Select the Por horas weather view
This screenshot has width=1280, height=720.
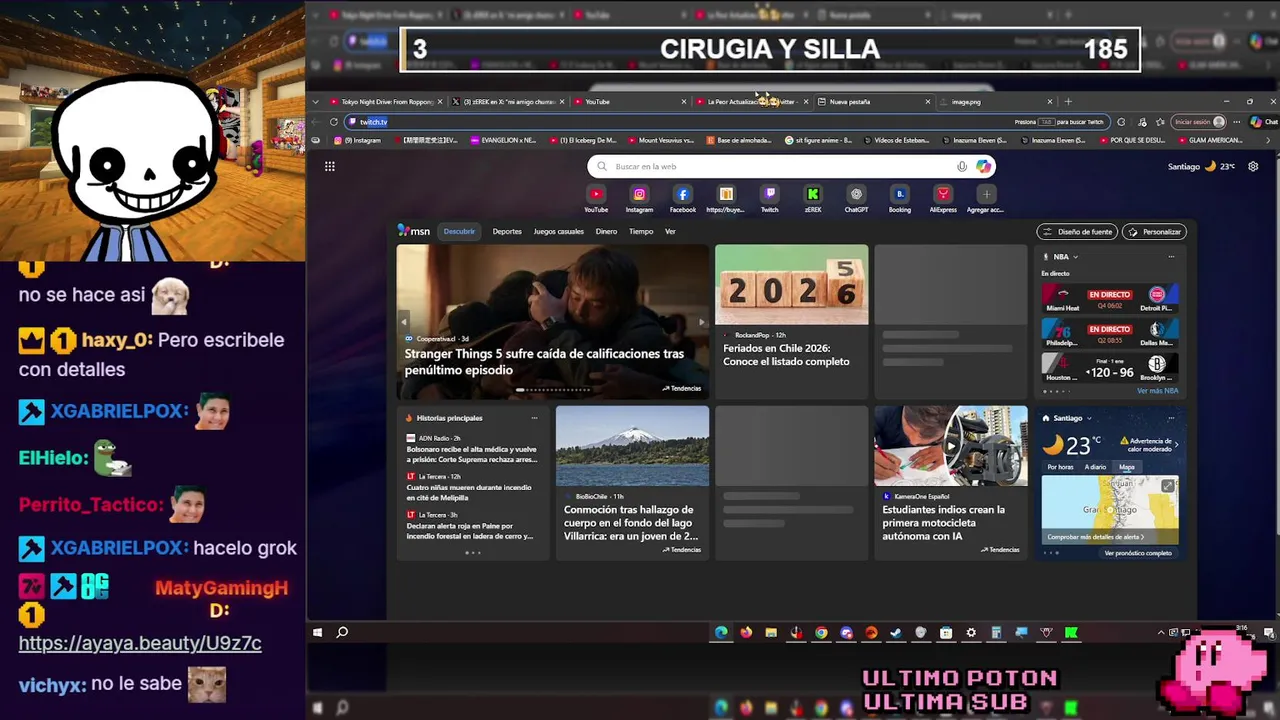tap(1060, 467)
